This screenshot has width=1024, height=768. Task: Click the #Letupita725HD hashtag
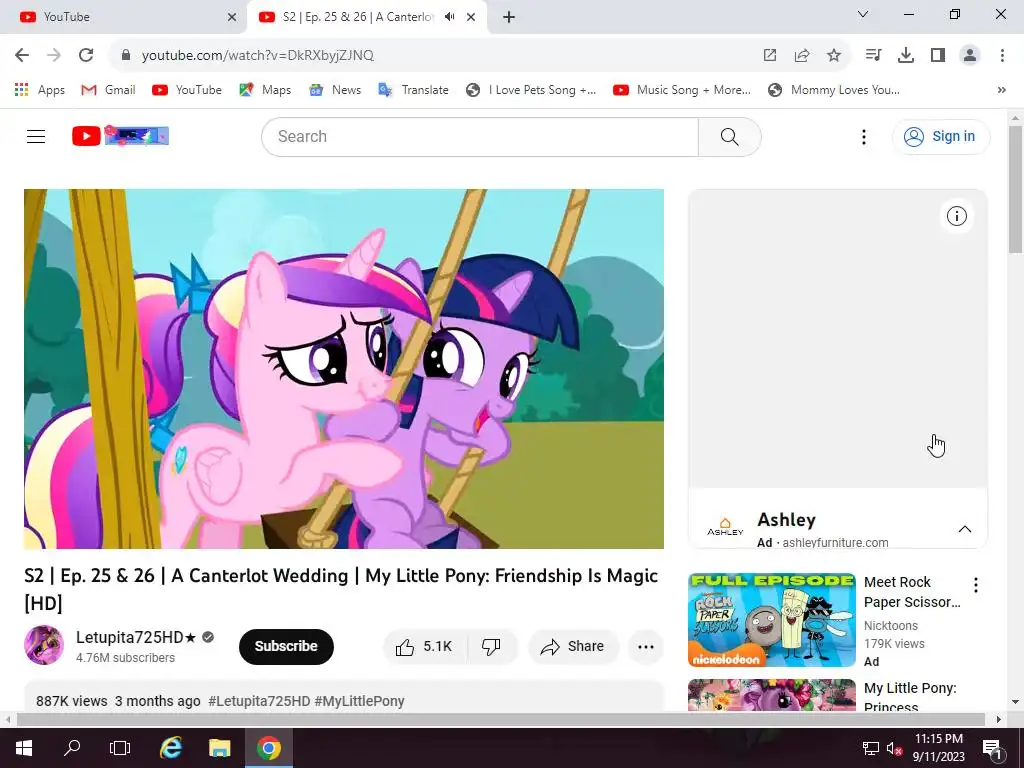[x=259, y=701]
